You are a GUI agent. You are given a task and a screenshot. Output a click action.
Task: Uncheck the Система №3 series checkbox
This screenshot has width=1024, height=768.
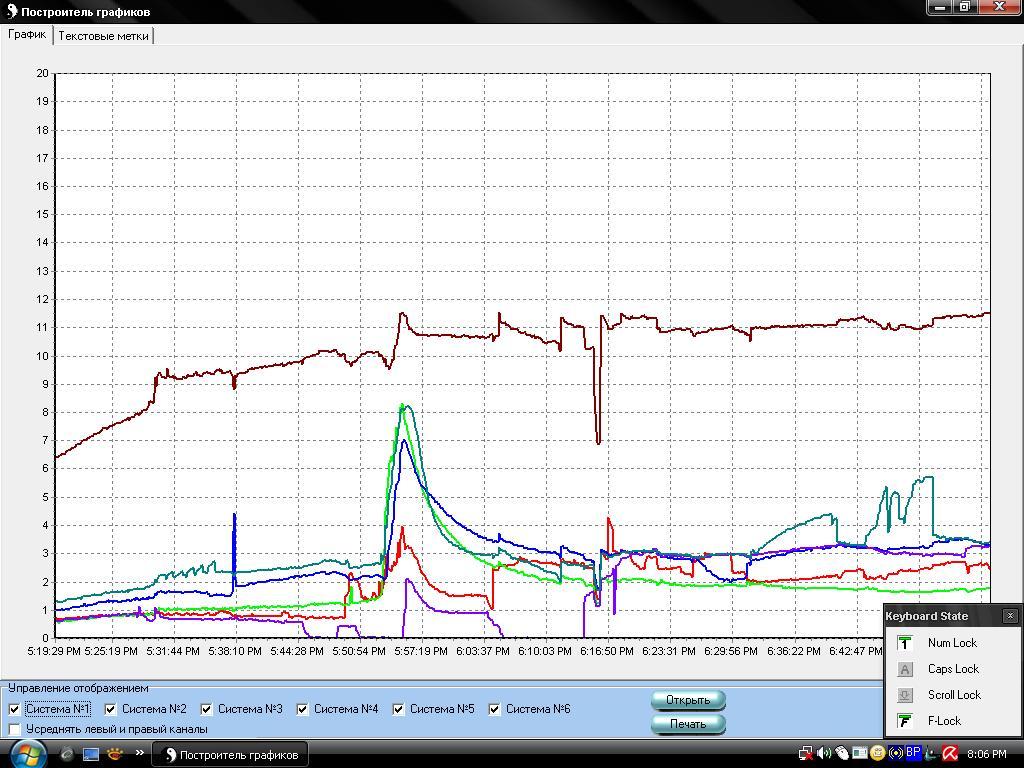click(x=206, y=709)
